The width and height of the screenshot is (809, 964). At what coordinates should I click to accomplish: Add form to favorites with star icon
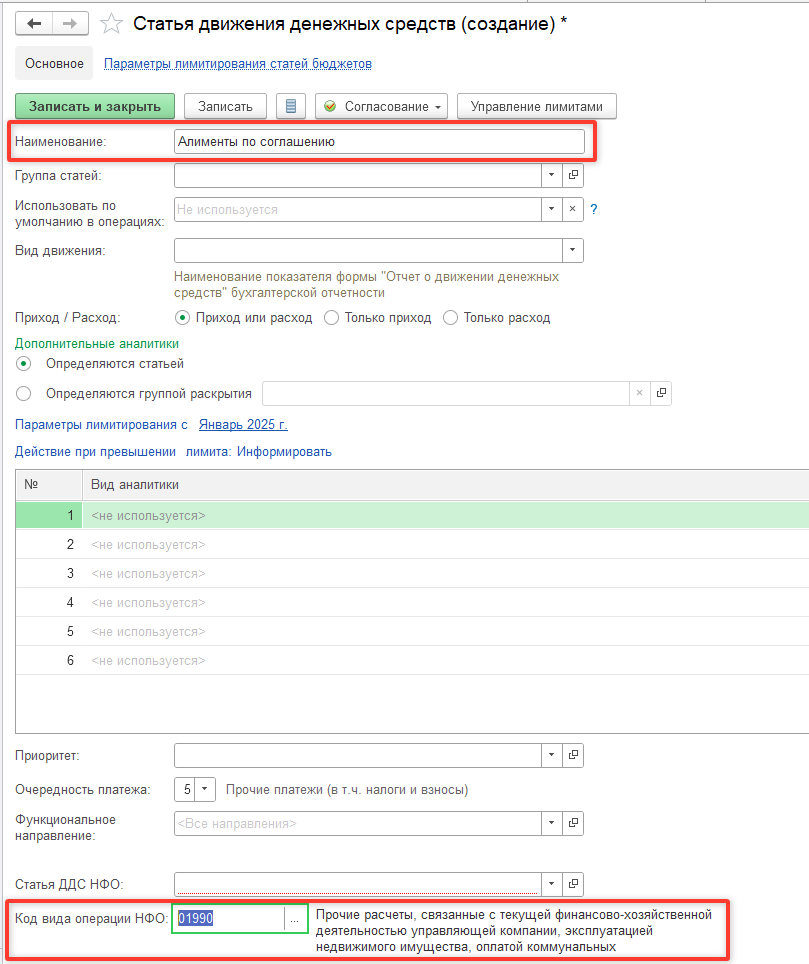pyautogui.click(x=112, y=23)
